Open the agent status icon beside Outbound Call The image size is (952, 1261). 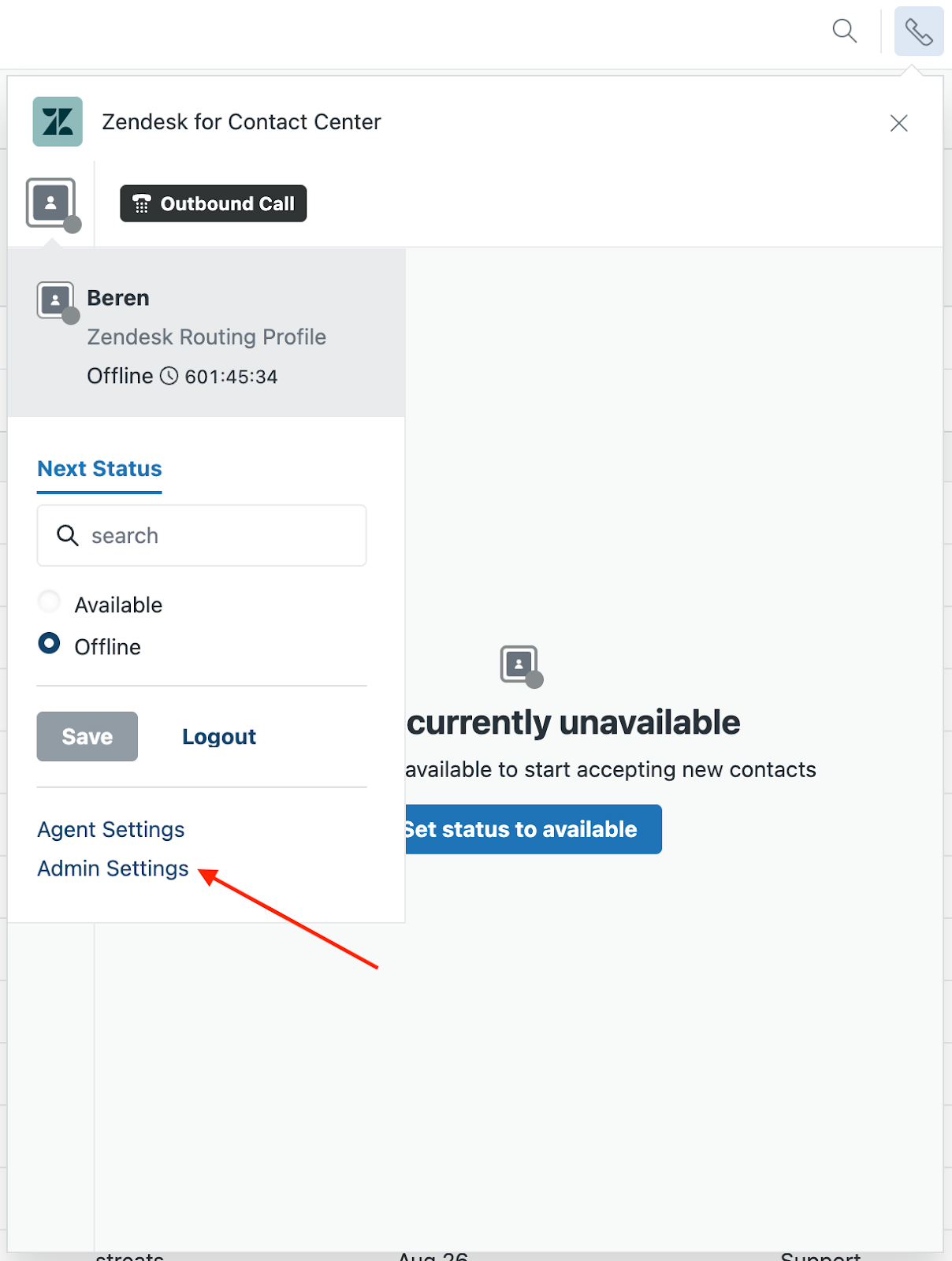pos(52,204)
